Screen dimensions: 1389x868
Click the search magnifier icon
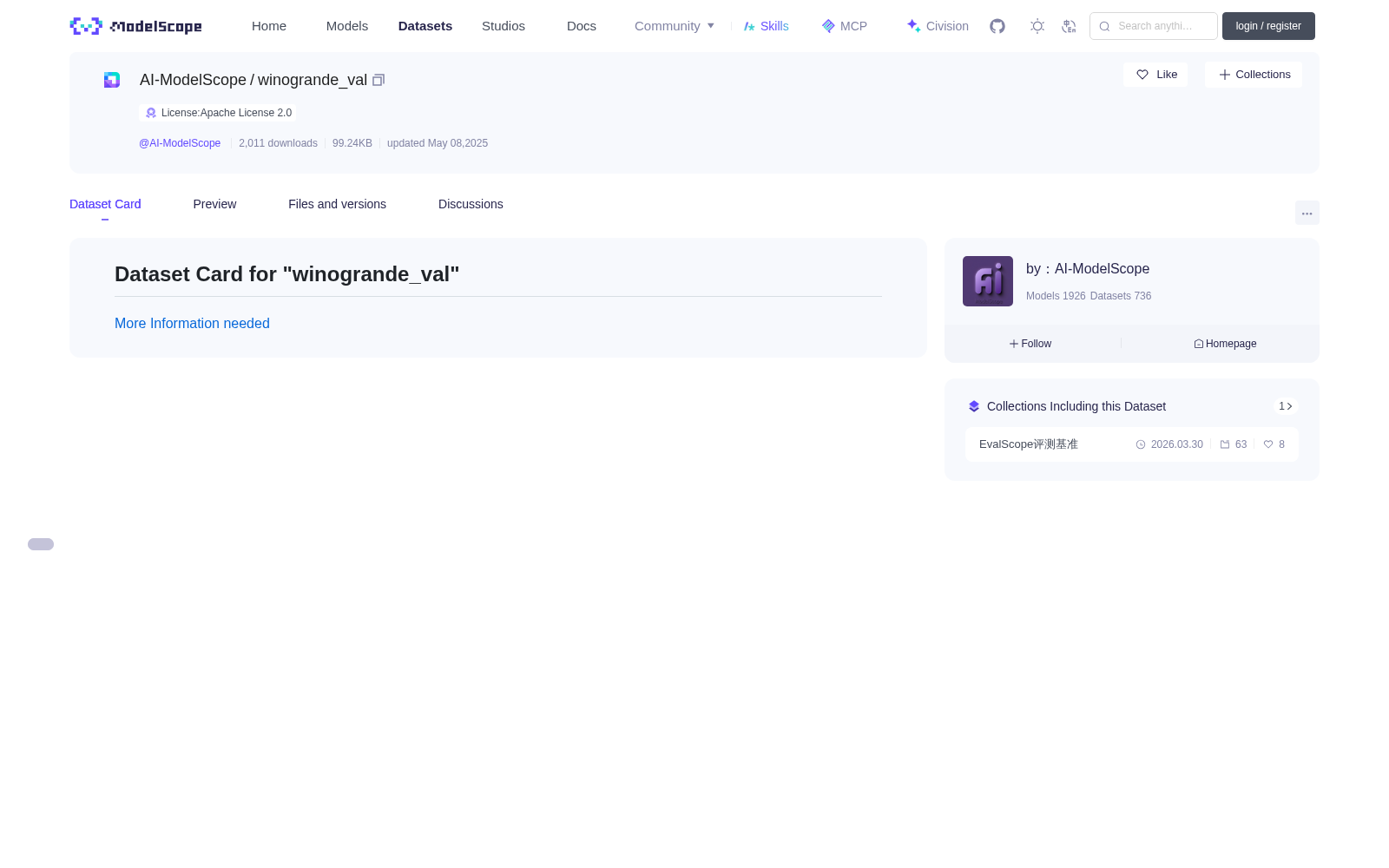pyautogui.click(x=1104, y=26)
